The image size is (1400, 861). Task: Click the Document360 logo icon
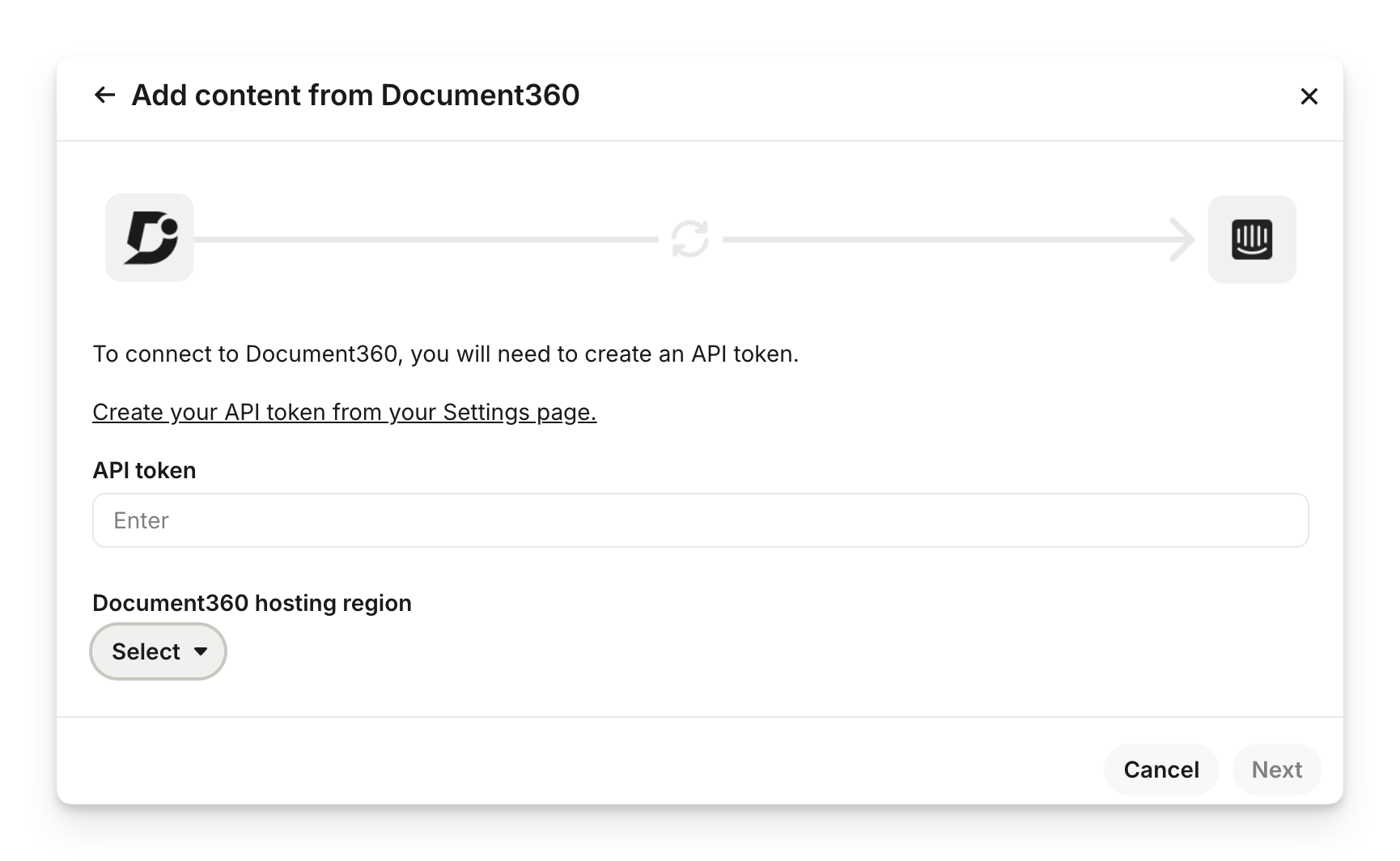pos(150,238)
